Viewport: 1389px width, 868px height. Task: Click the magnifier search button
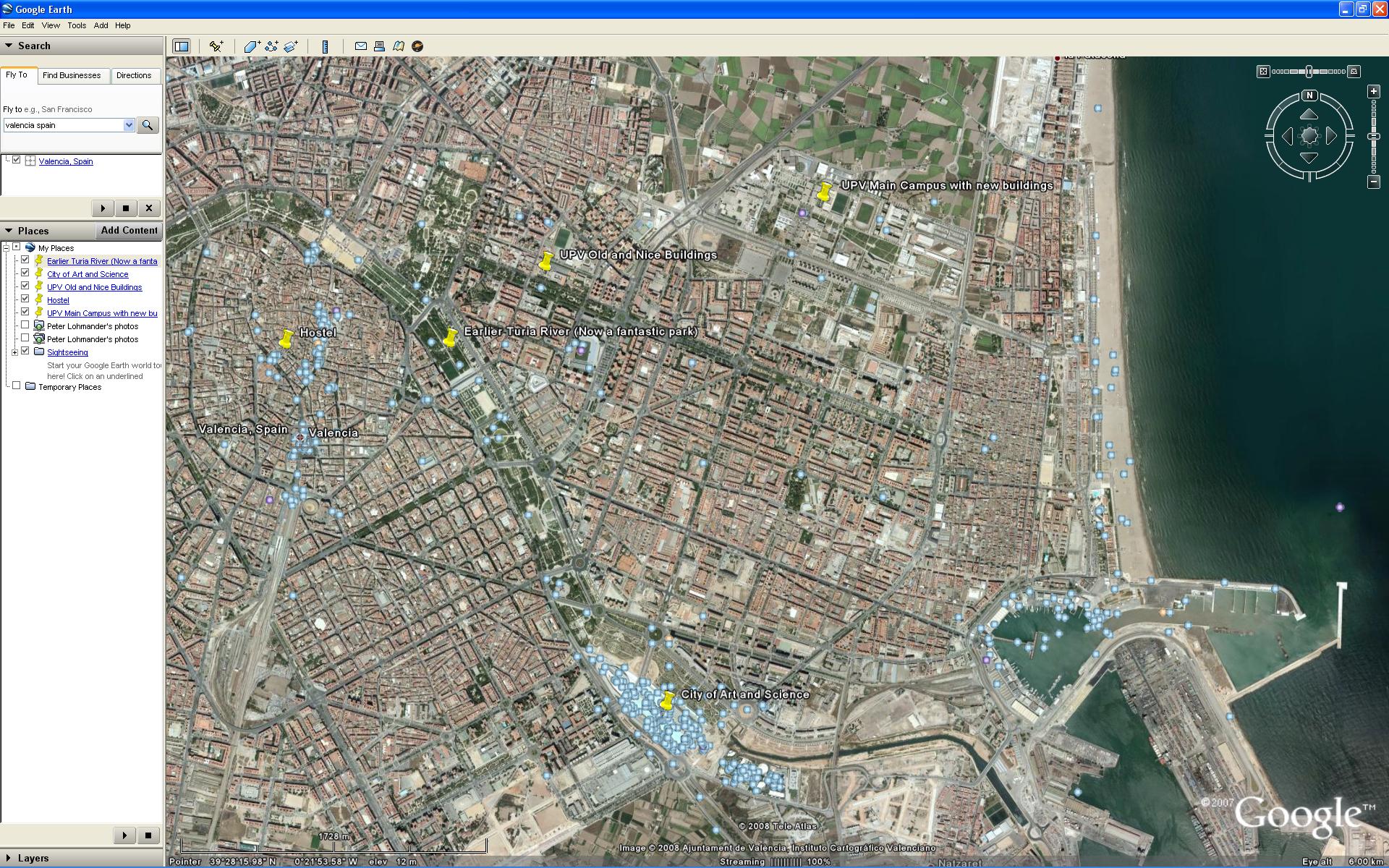[148, 125]
